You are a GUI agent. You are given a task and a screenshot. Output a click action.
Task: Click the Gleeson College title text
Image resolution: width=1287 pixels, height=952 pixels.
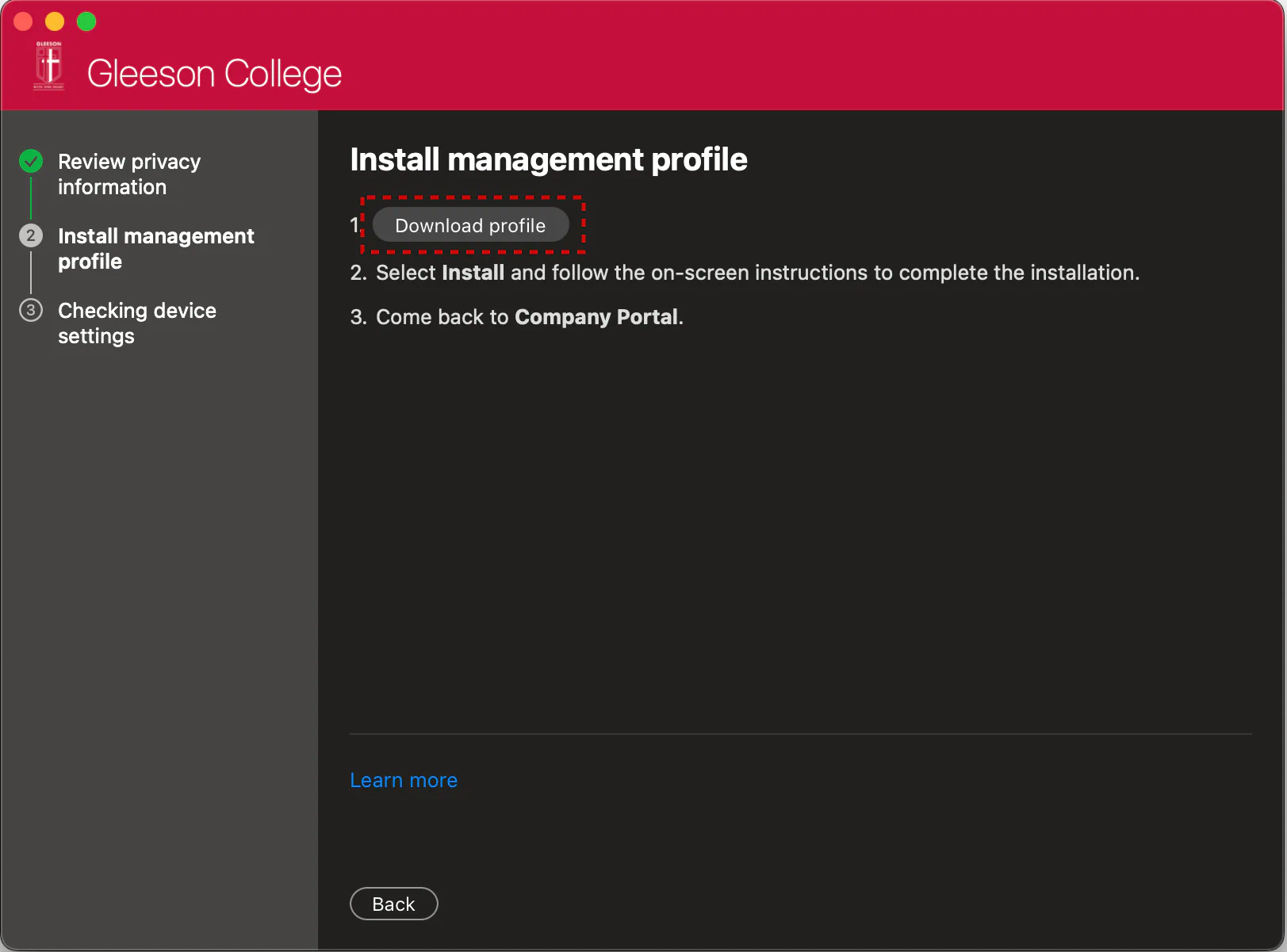(214, 74)
